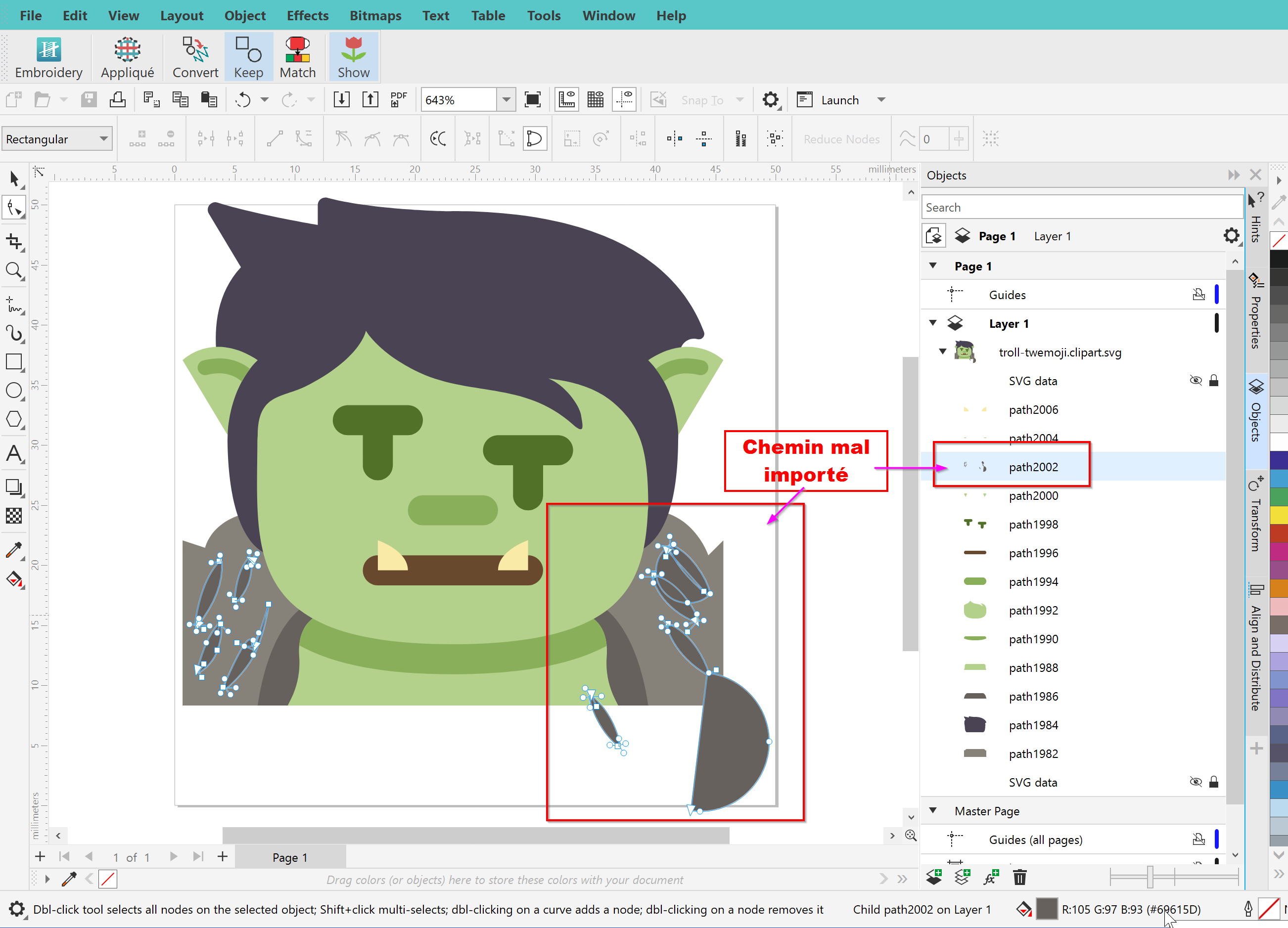Open the Tools menu
The width and height of the screenshot is (1288, 928).
click(x=544, y=15)
